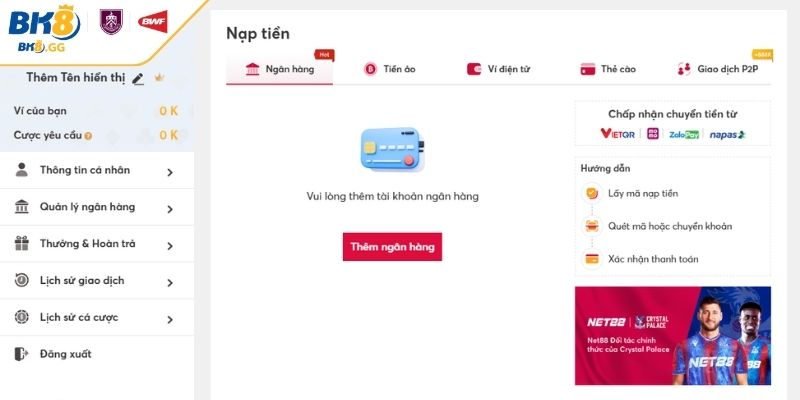Switch to the Tiền ảo tab
The width and height of the screenshot is (800, 400).
[x=392, y=69]
